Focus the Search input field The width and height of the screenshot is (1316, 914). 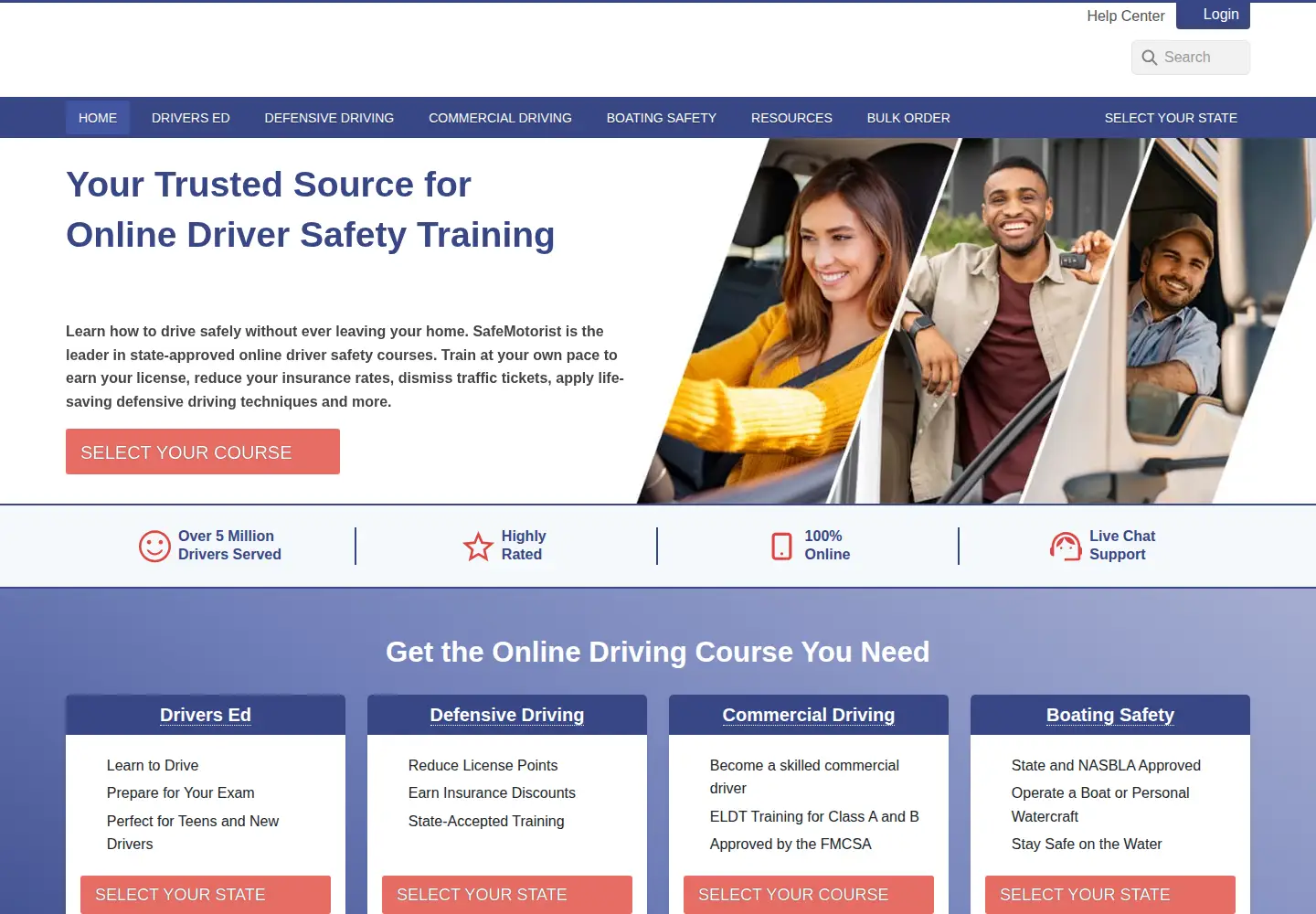(1191, 58)
